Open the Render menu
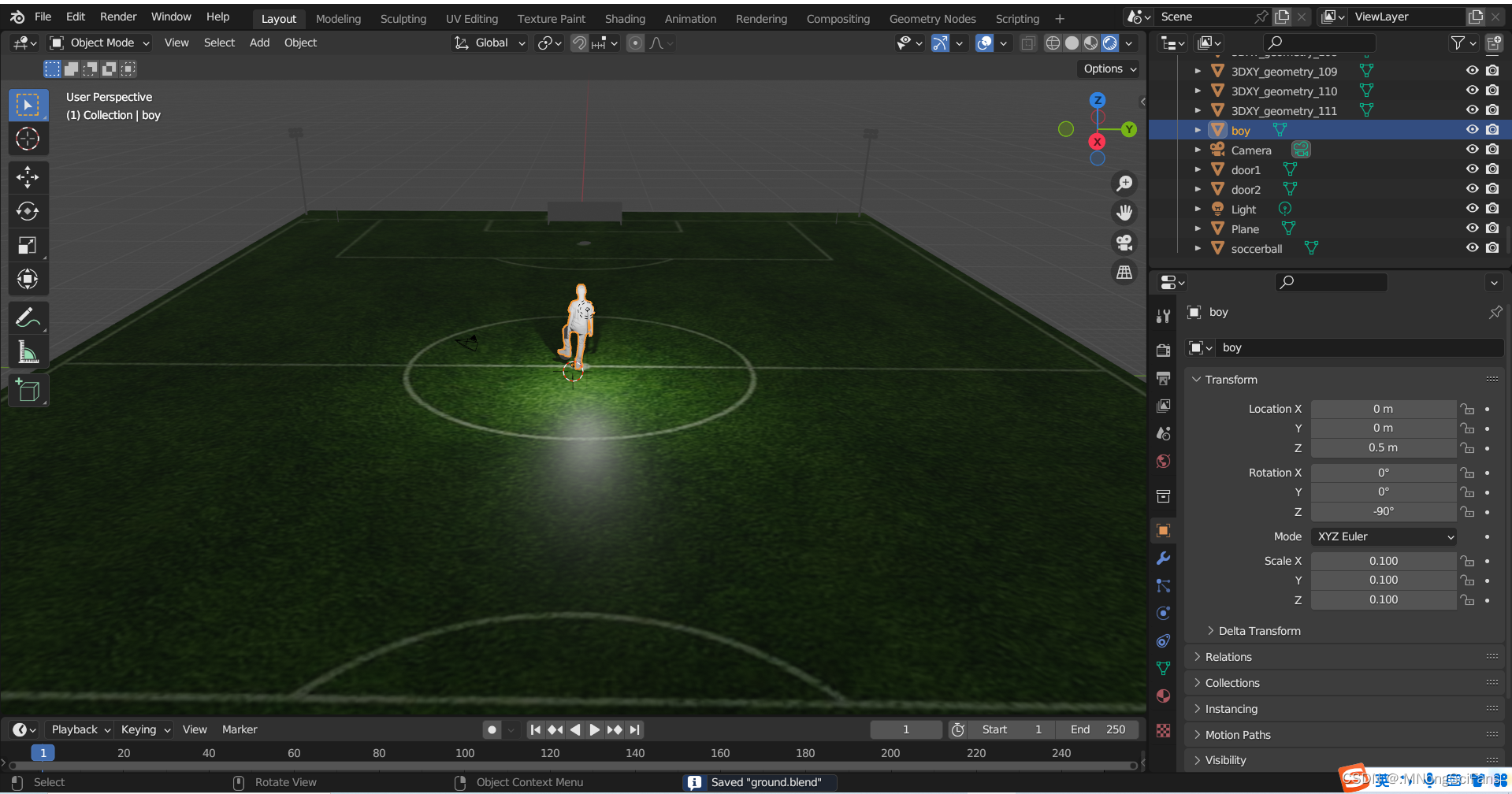This screenshot has width=1512, height=794. pos(118,17)
